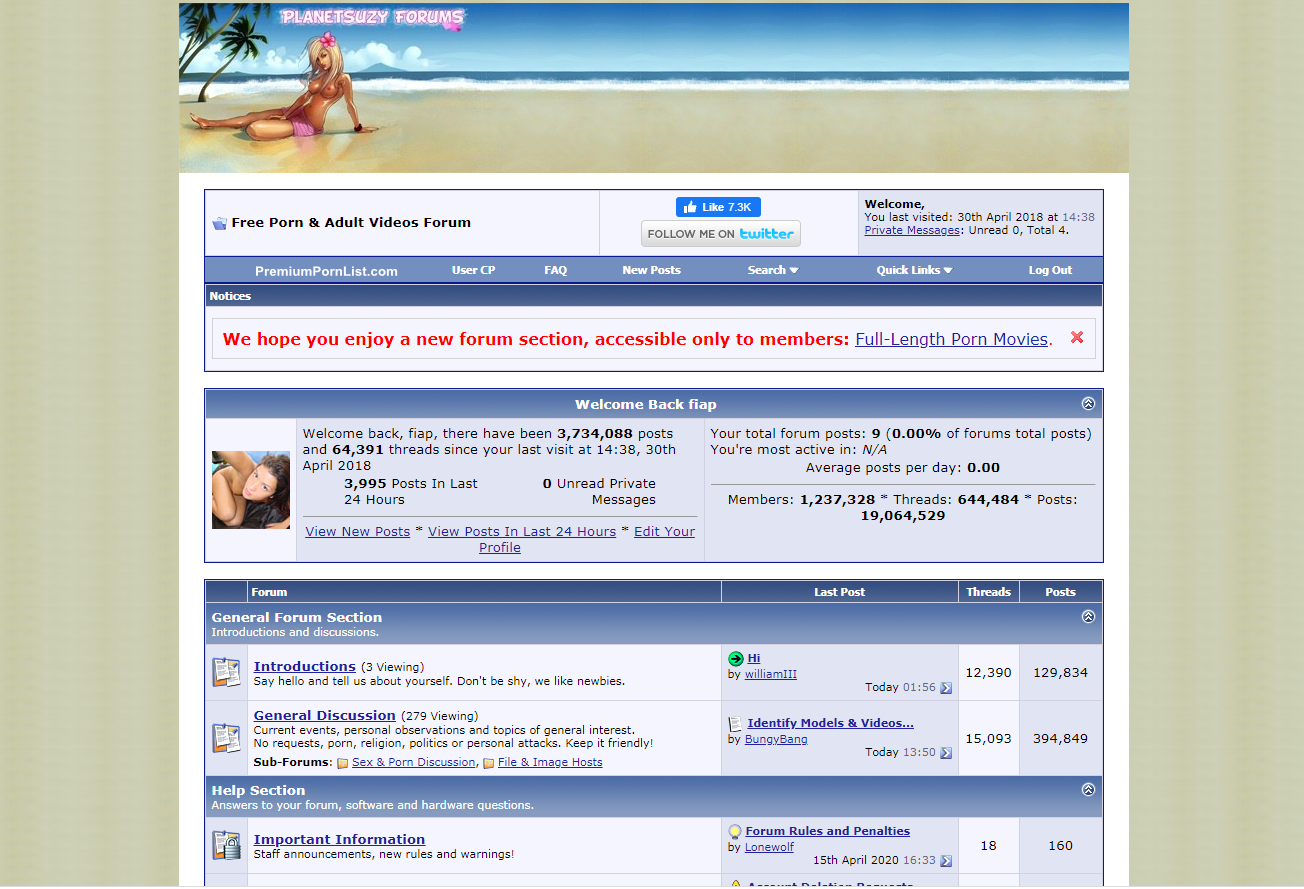Open the Forum Rules and Penalties thread
The width and height of the screenshot is (1304, 889).
click(x=828, y=831)
